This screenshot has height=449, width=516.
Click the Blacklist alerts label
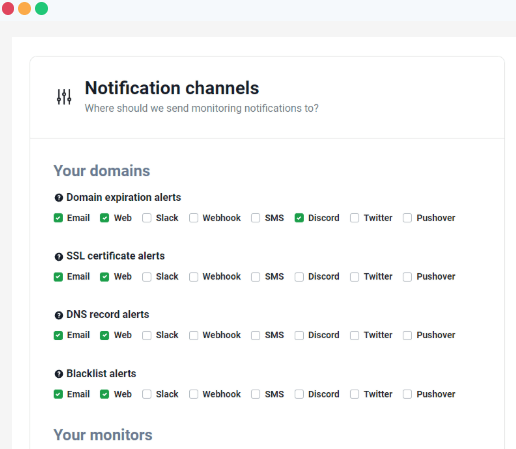[x=101, y=373]
